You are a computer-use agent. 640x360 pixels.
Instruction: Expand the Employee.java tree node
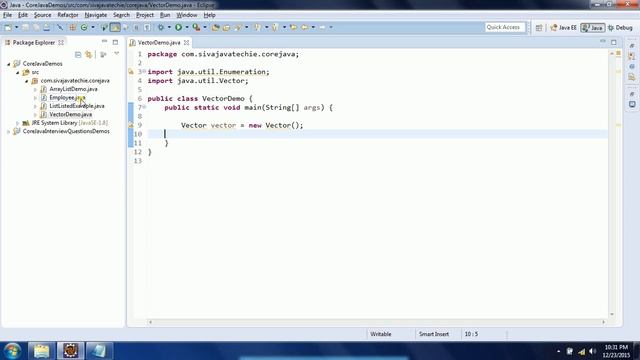[x=36, y=98]
